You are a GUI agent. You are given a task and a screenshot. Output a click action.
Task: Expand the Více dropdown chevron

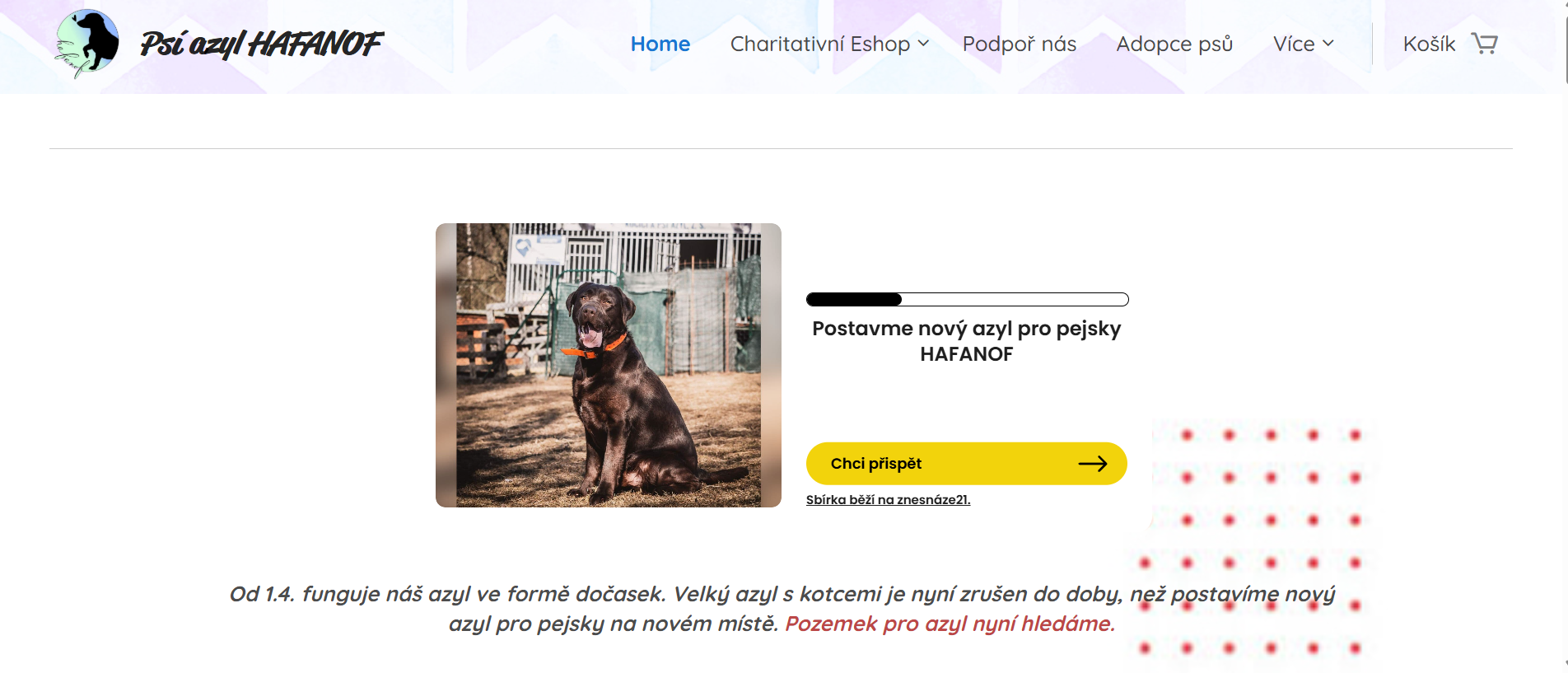[x=1328, y=44]
